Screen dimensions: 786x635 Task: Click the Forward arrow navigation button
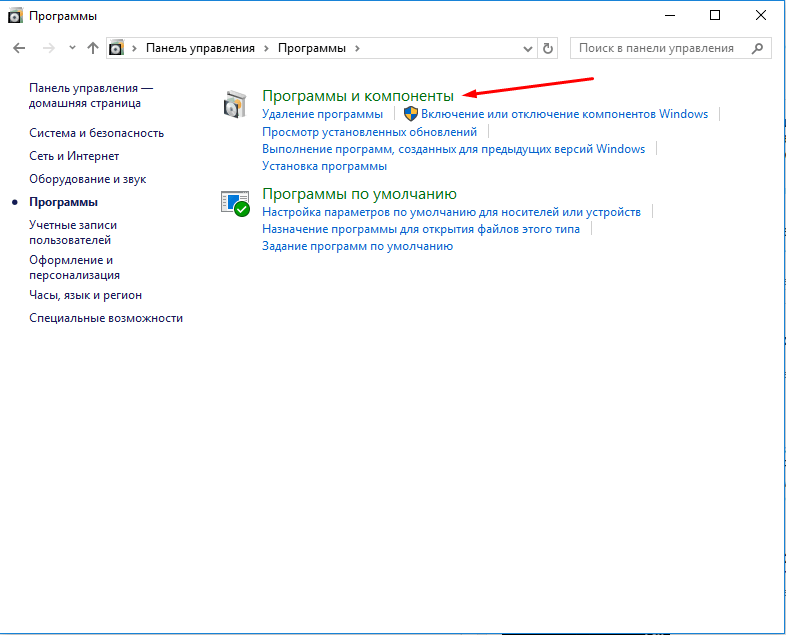tap(49, 48)
